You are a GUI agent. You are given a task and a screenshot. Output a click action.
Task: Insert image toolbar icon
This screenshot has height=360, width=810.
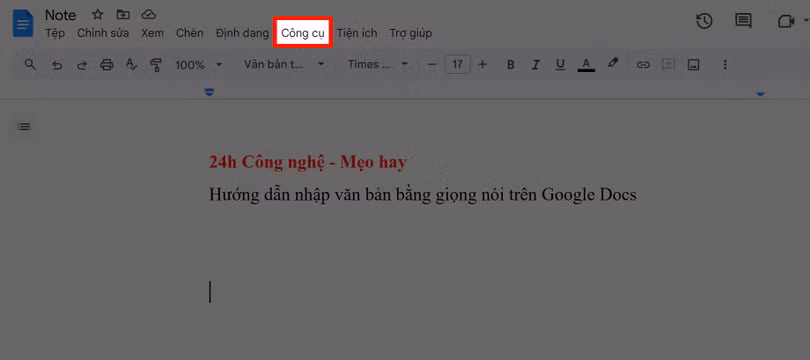[x=693, y=65]
